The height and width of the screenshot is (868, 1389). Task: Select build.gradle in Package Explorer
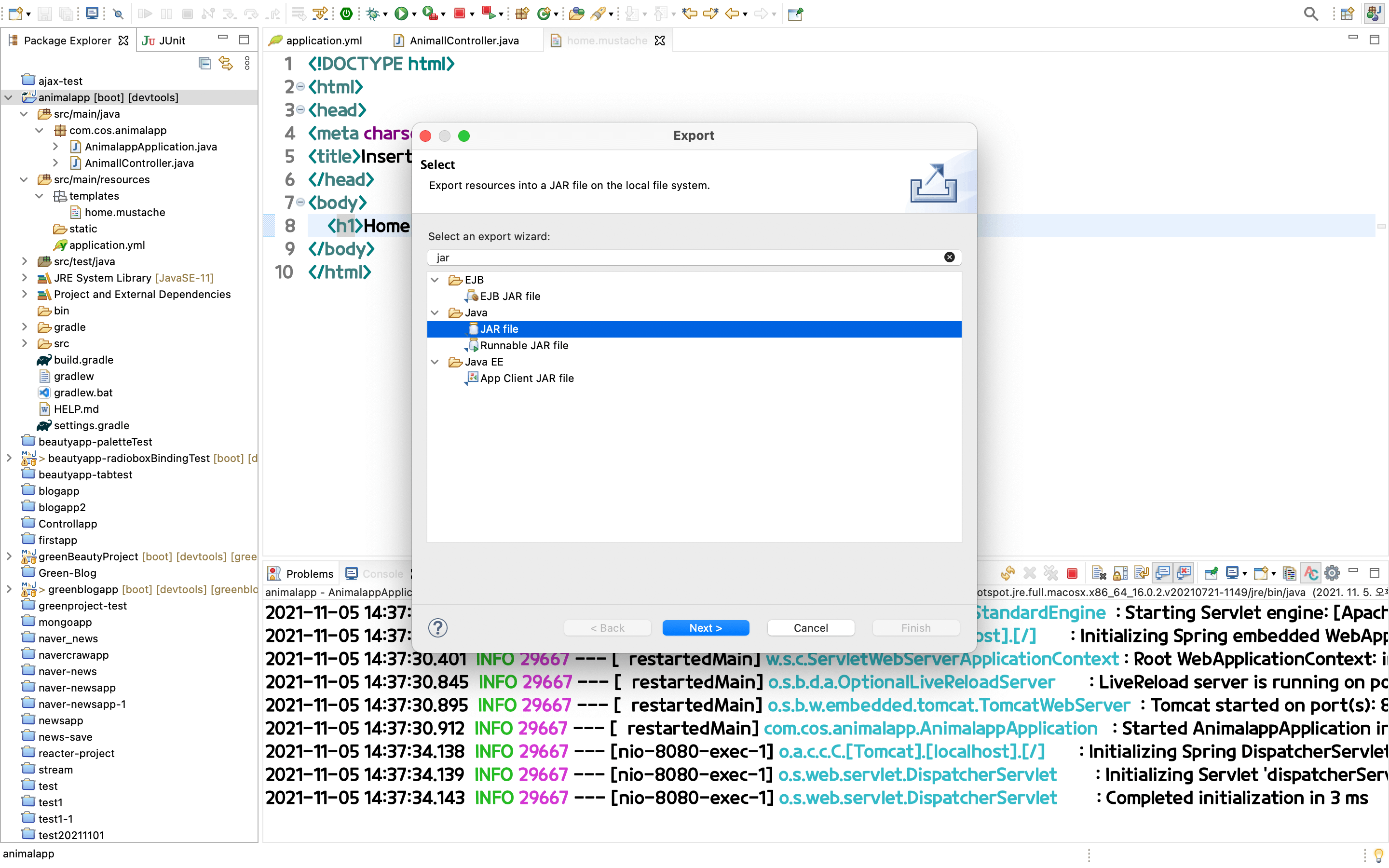(x=83, y=360)
